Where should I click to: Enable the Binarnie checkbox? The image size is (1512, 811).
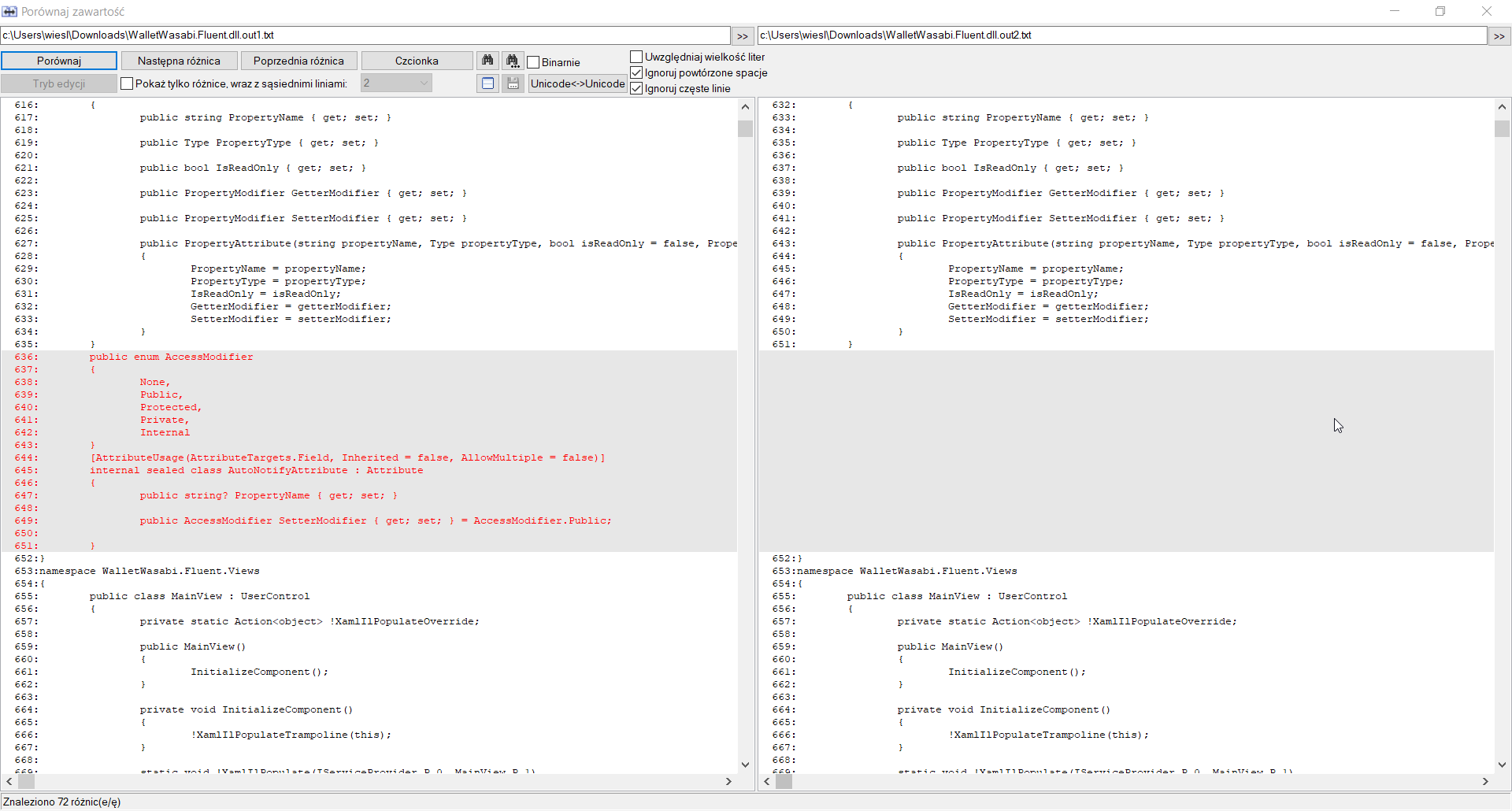point(533,62)
